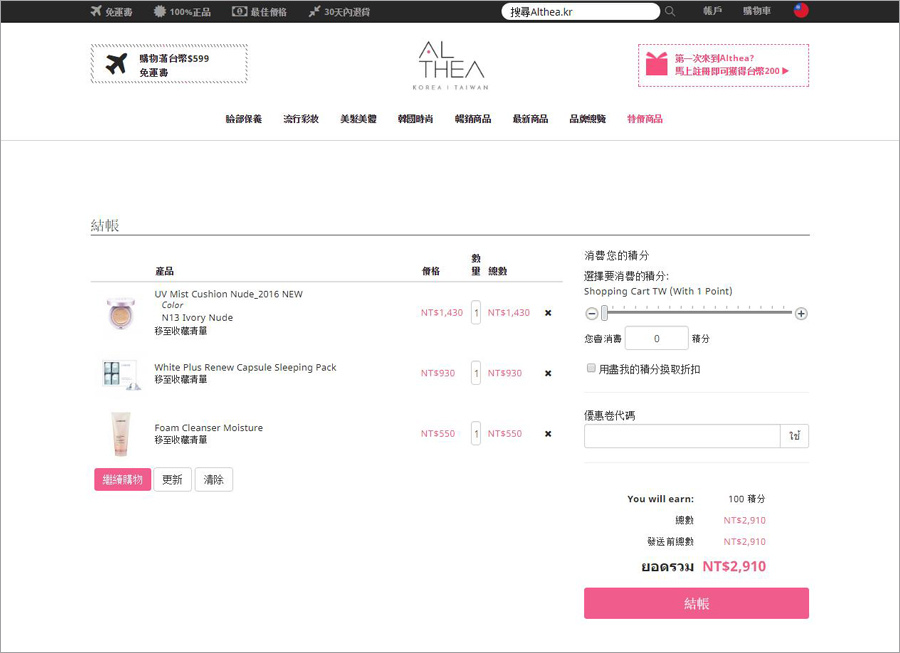Click the 更新 cart button

tap(172, 480)
